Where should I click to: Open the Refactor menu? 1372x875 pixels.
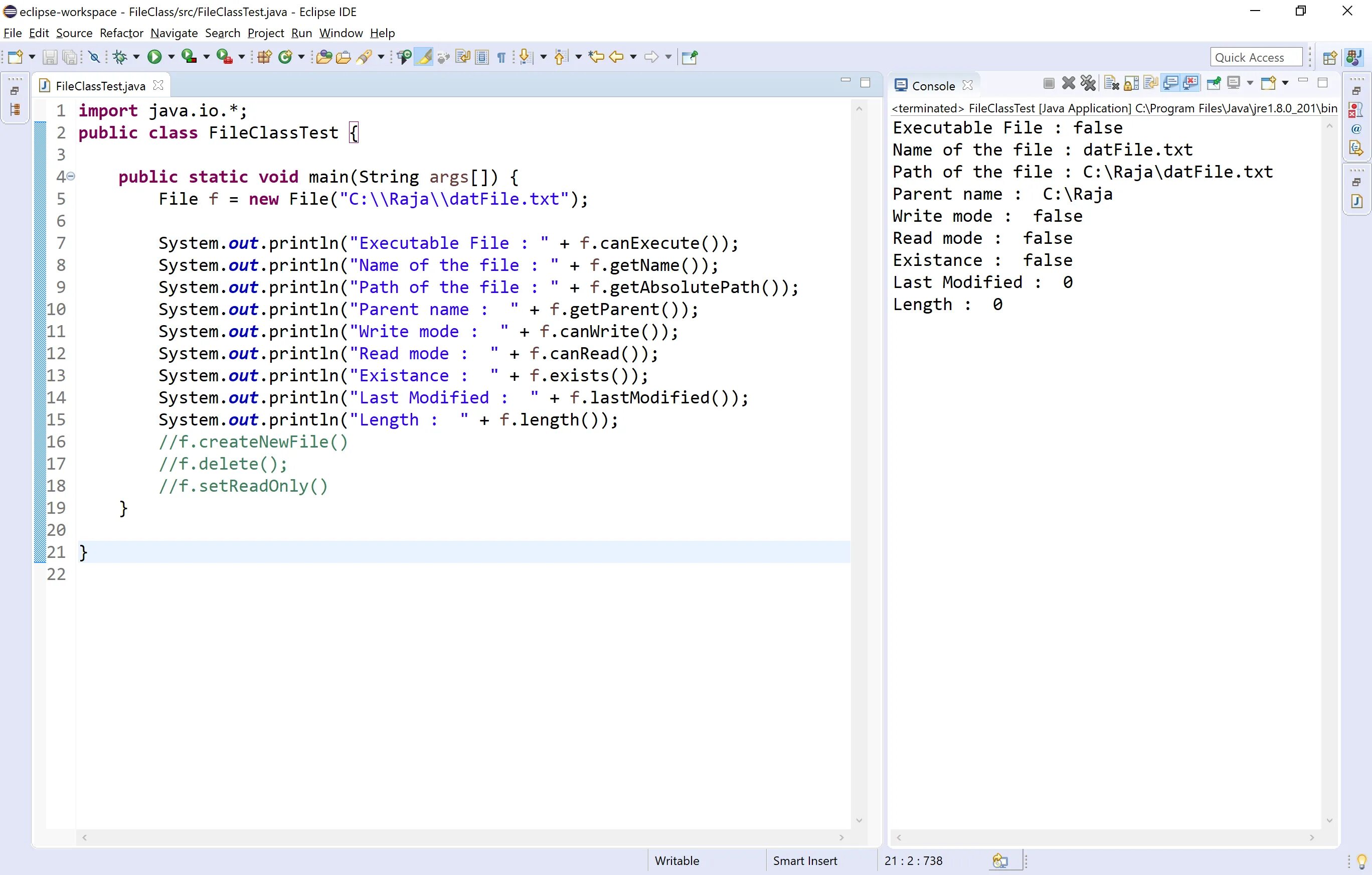(121, 33)
